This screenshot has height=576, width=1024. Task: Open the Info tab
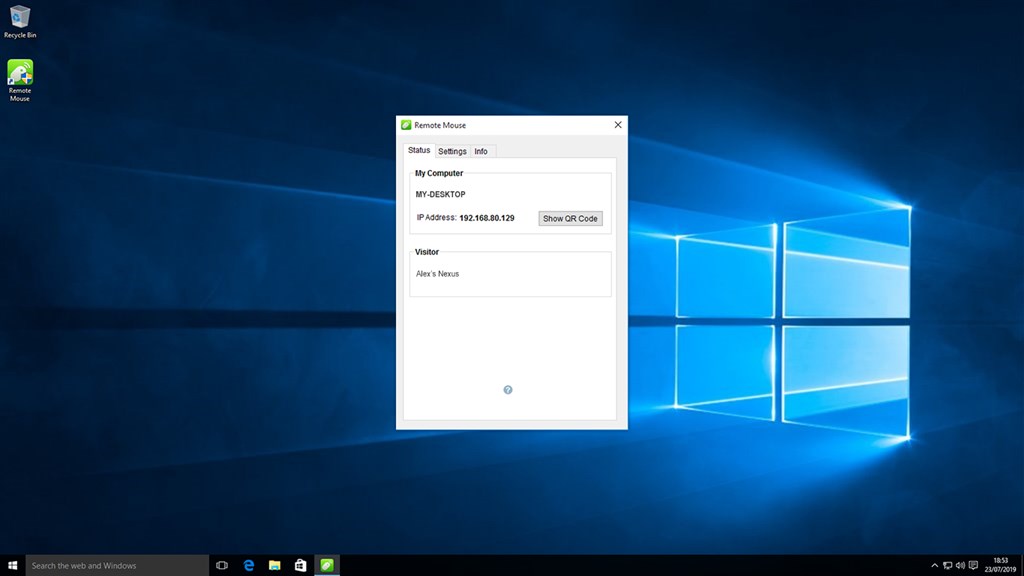[481, 151]
